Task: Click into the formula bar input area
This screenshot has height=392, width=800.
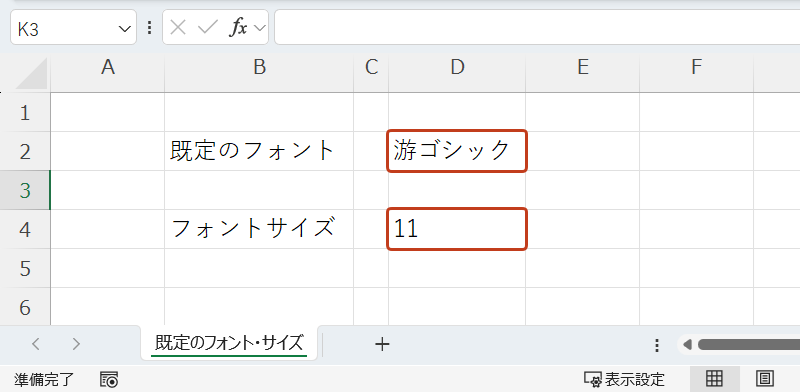Action: click(x=537, y=27)
